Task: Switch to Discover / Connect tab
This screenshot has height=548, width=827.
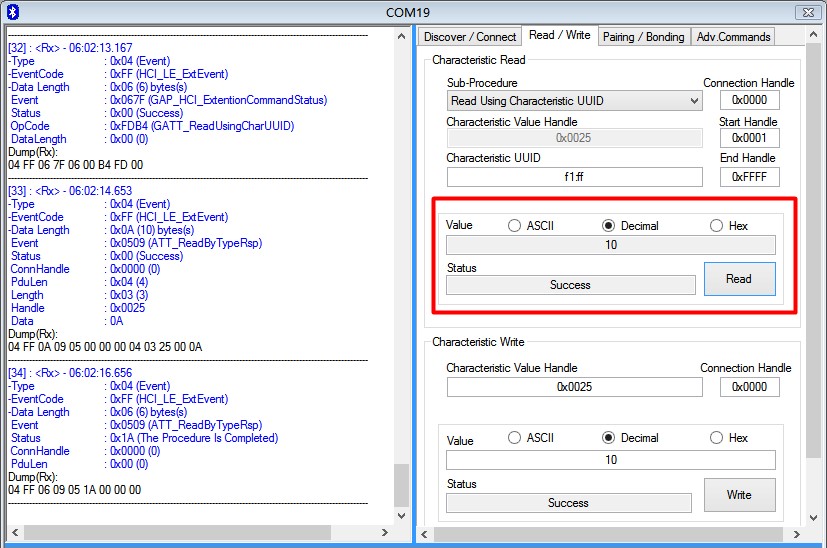Action: click(x=469, y=37)
